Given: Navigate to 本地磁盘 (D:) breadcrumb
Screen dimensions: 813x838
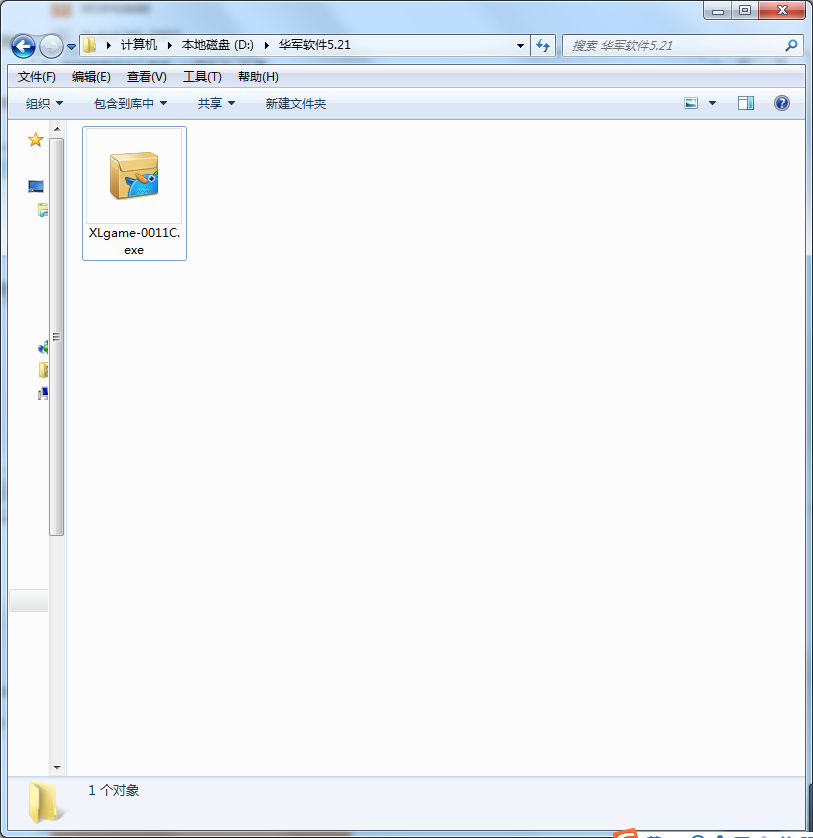Looking at the screenshot, I should (218, 45).
